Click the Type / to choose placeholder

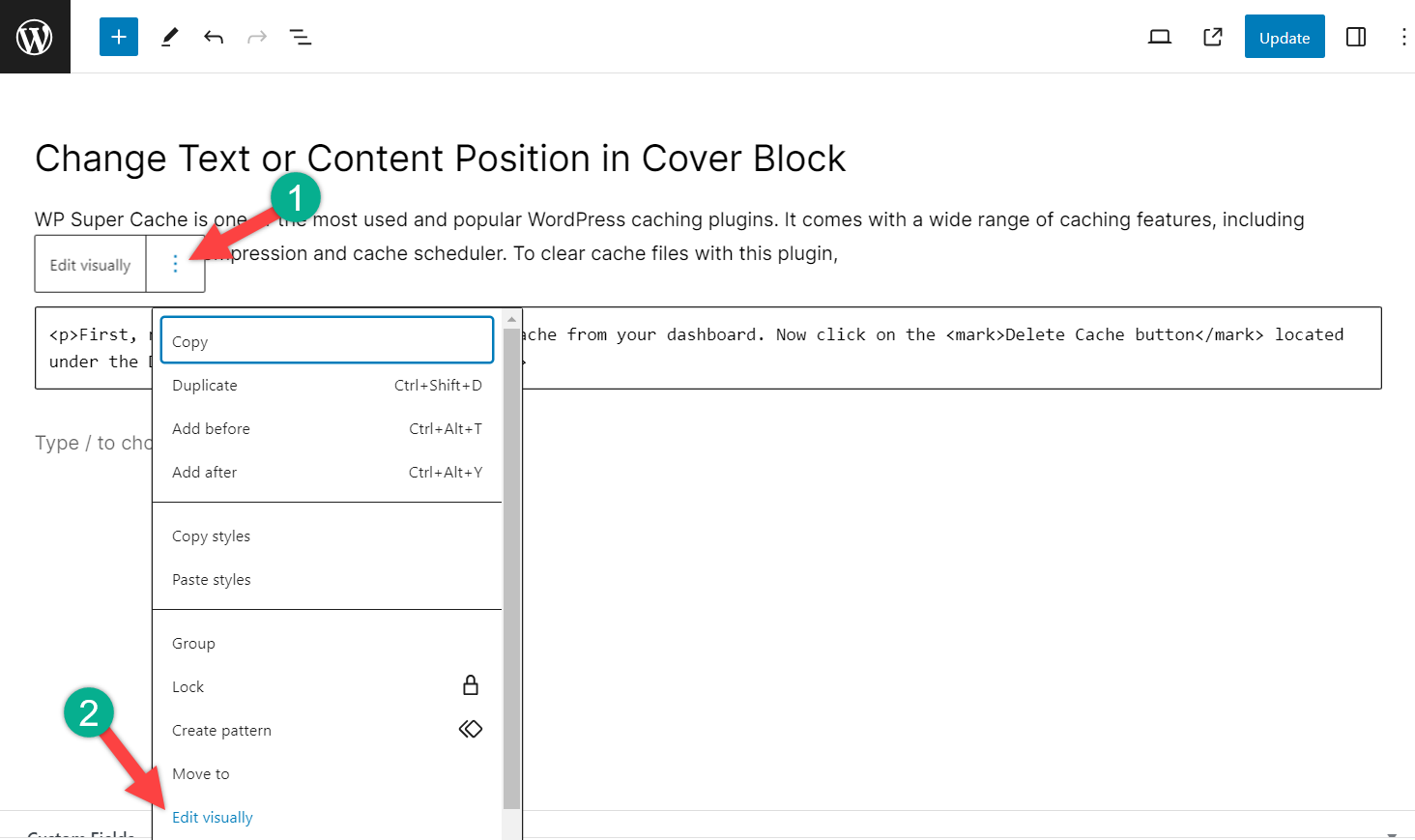pos(93,443)
